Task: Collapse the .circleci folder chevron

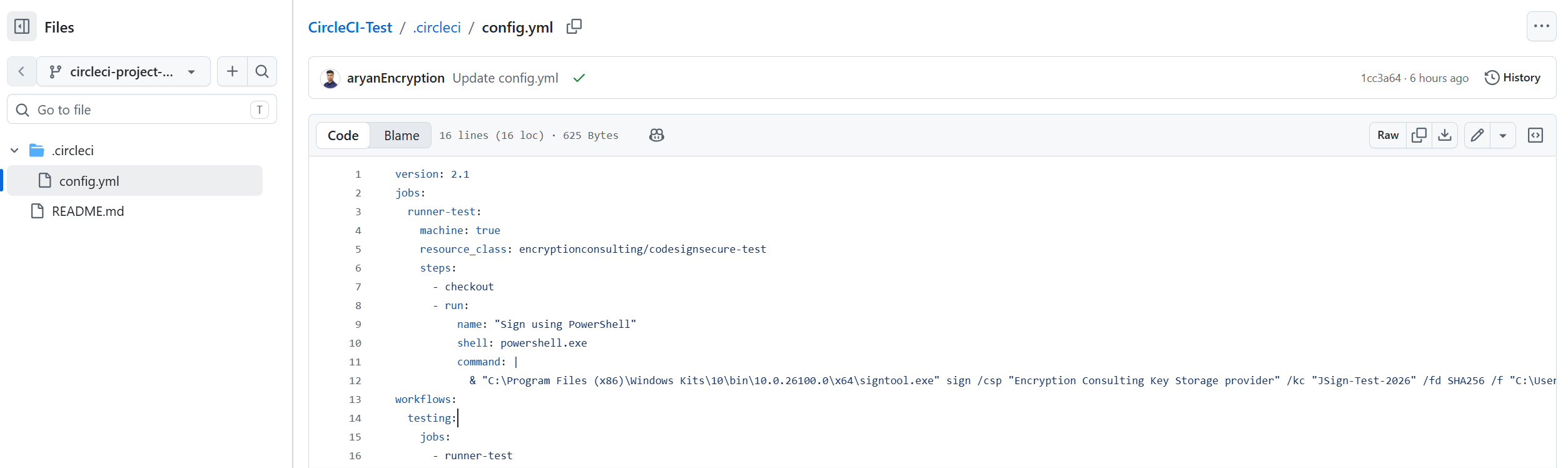Action: pyautogui.click(x=14, y=151)
